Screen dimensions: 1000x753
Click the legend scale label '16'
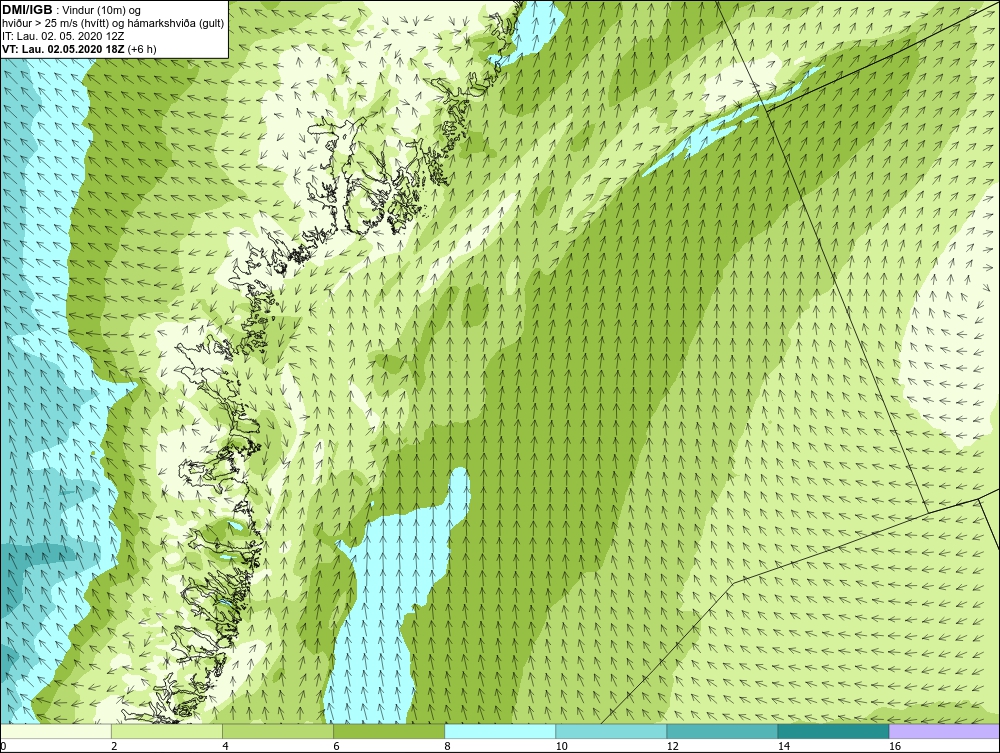point(895,746)
